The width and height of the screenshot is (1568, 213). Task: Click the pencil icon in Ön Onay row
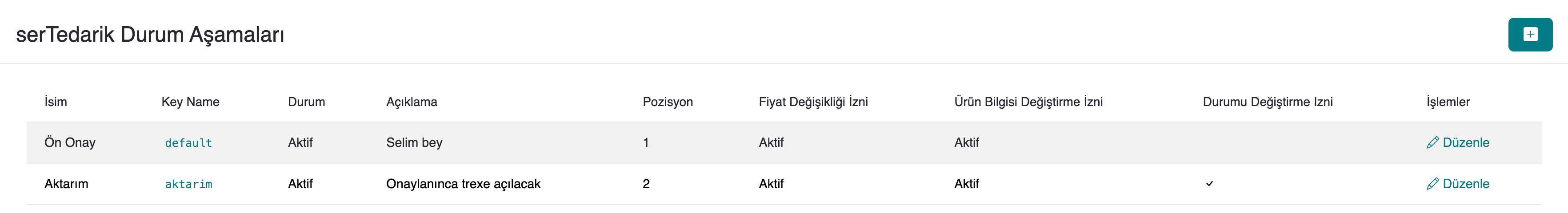click(x=1432, y=142)
